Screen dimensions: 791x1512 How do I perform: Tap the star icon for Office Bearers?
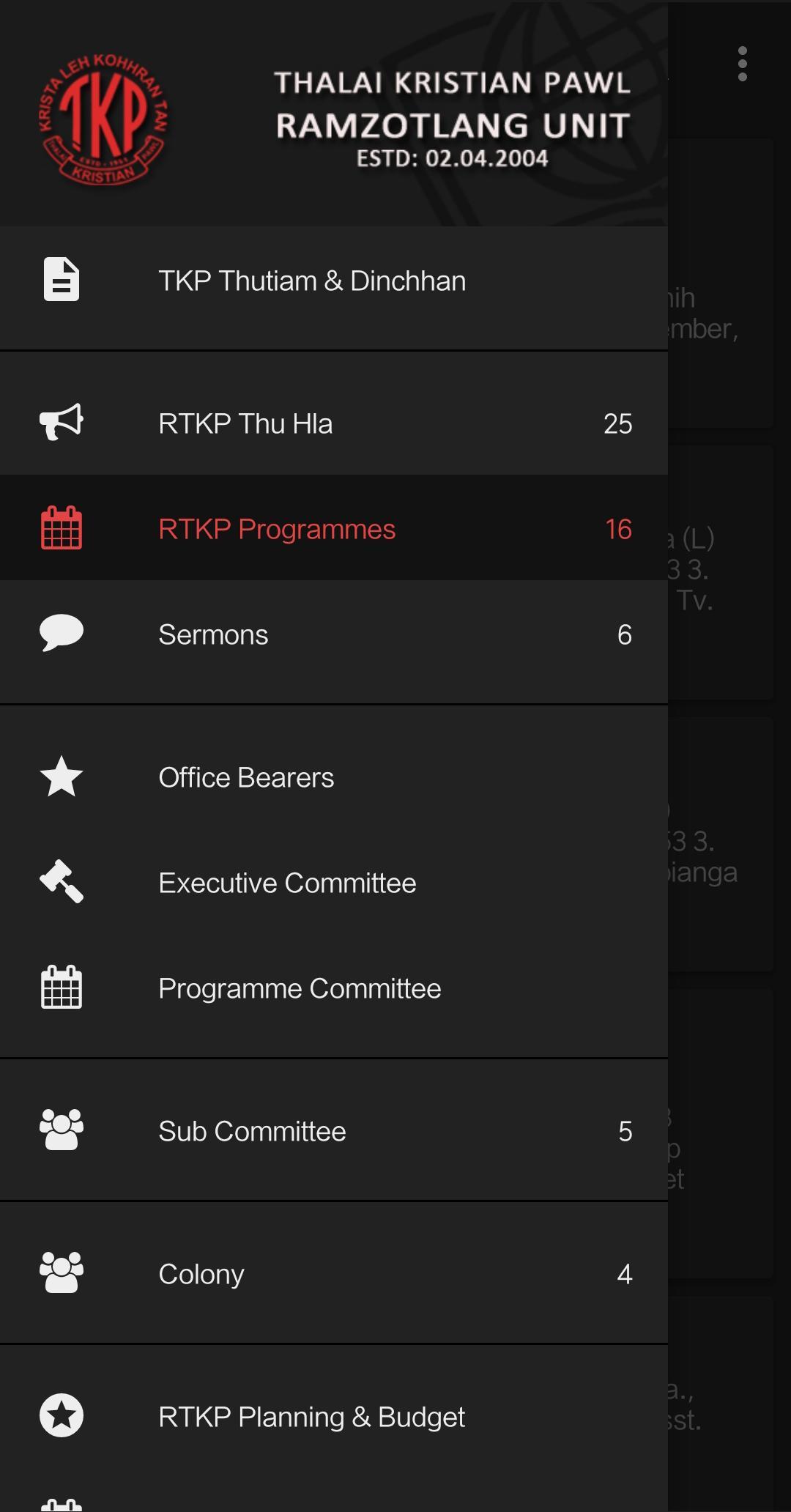tap(62, 777)
